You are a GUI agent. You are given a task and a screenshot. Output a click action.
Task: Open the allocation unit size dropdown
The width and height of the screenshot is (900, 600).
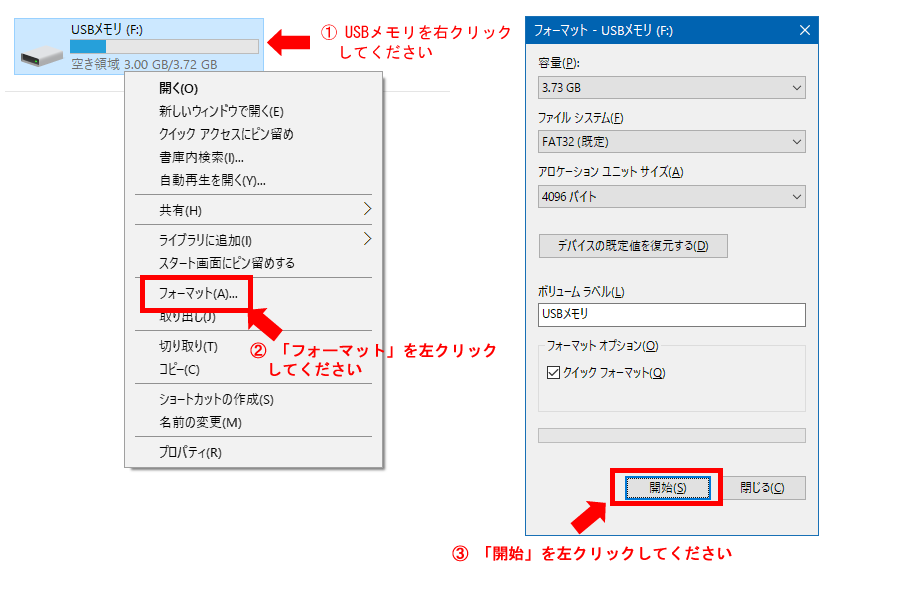[x=671, y=197]
